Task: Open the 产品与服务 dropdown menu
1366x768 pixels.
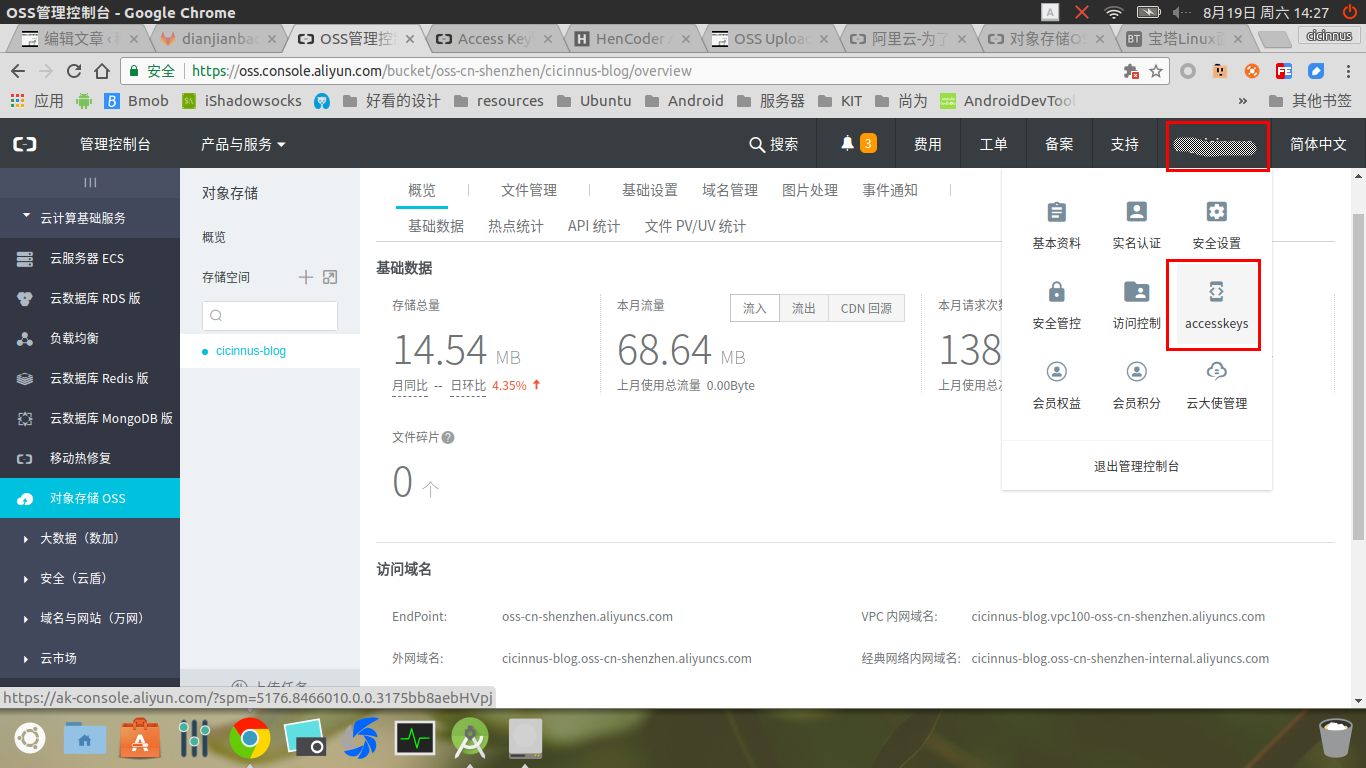Action: 243,144
